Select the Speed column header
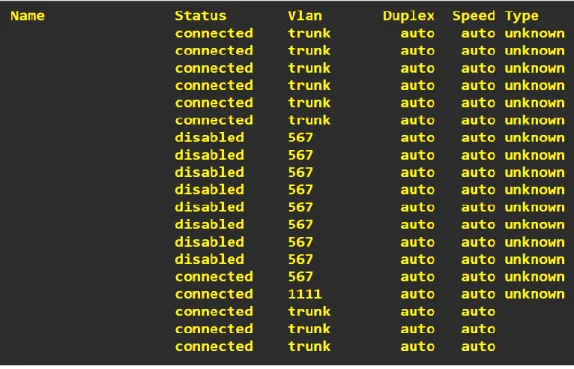The width and height of the screenshot is (574, 369). coord(474,16)
